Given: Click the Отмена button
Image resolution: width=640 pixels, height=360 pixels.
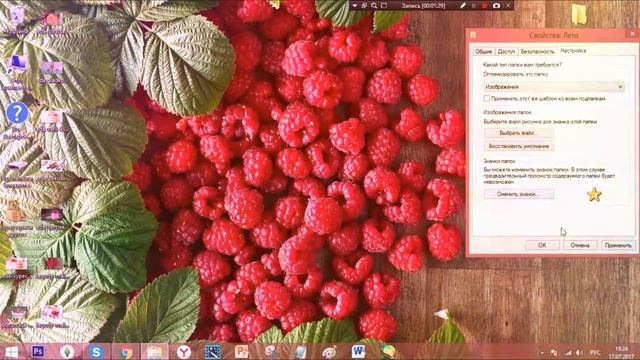Looking at the screenshot, I should pos(580,245).
